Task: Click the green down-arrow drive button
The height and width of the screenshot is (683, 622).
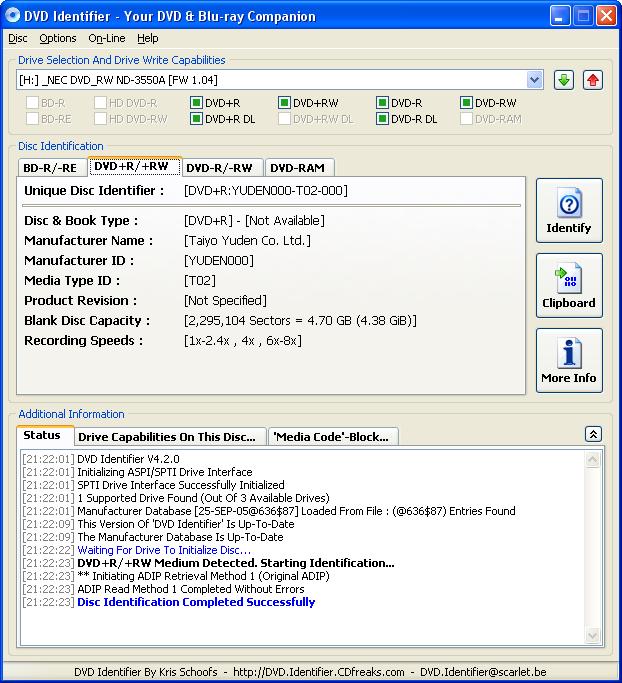Action: click(564, 80)
